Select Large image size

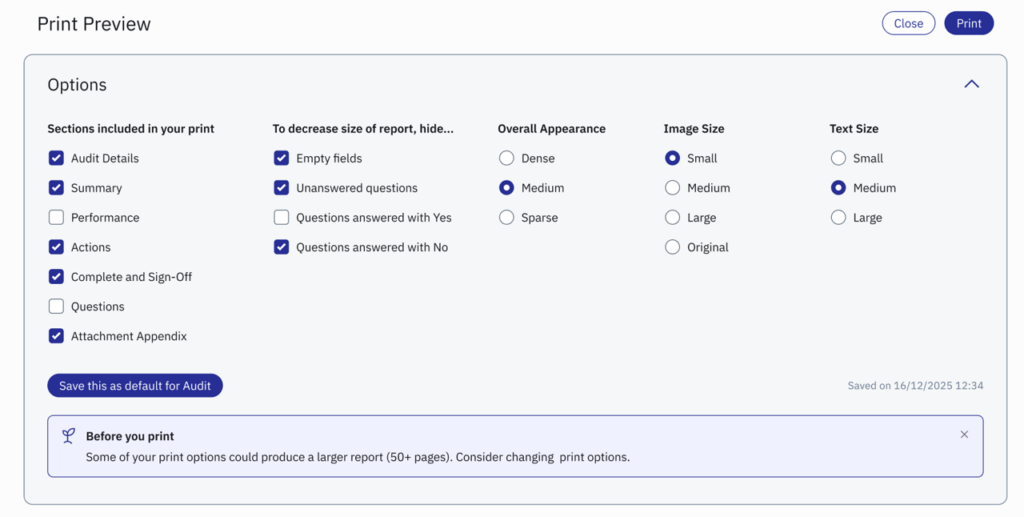pos(673,218)
